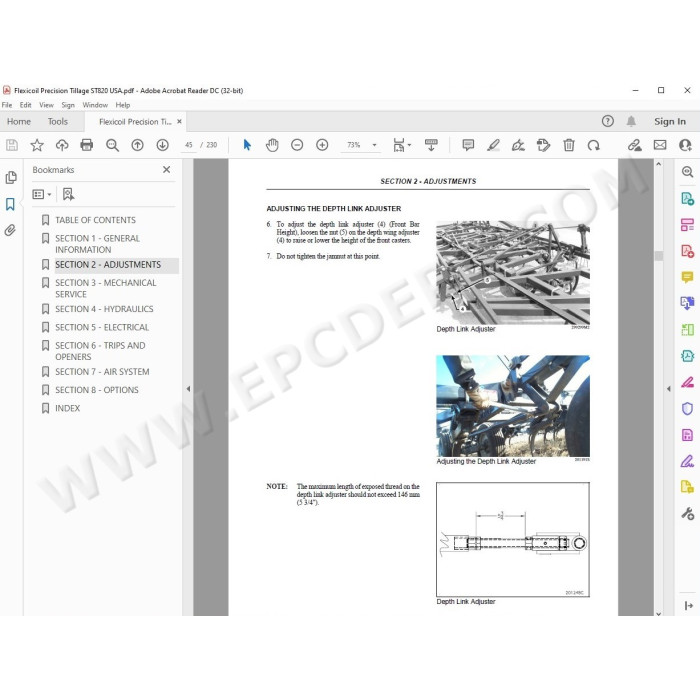
Task: Open SECTION 6 - TRIPS AND OPENERS bookmark
Action: (x=100, y=351)
